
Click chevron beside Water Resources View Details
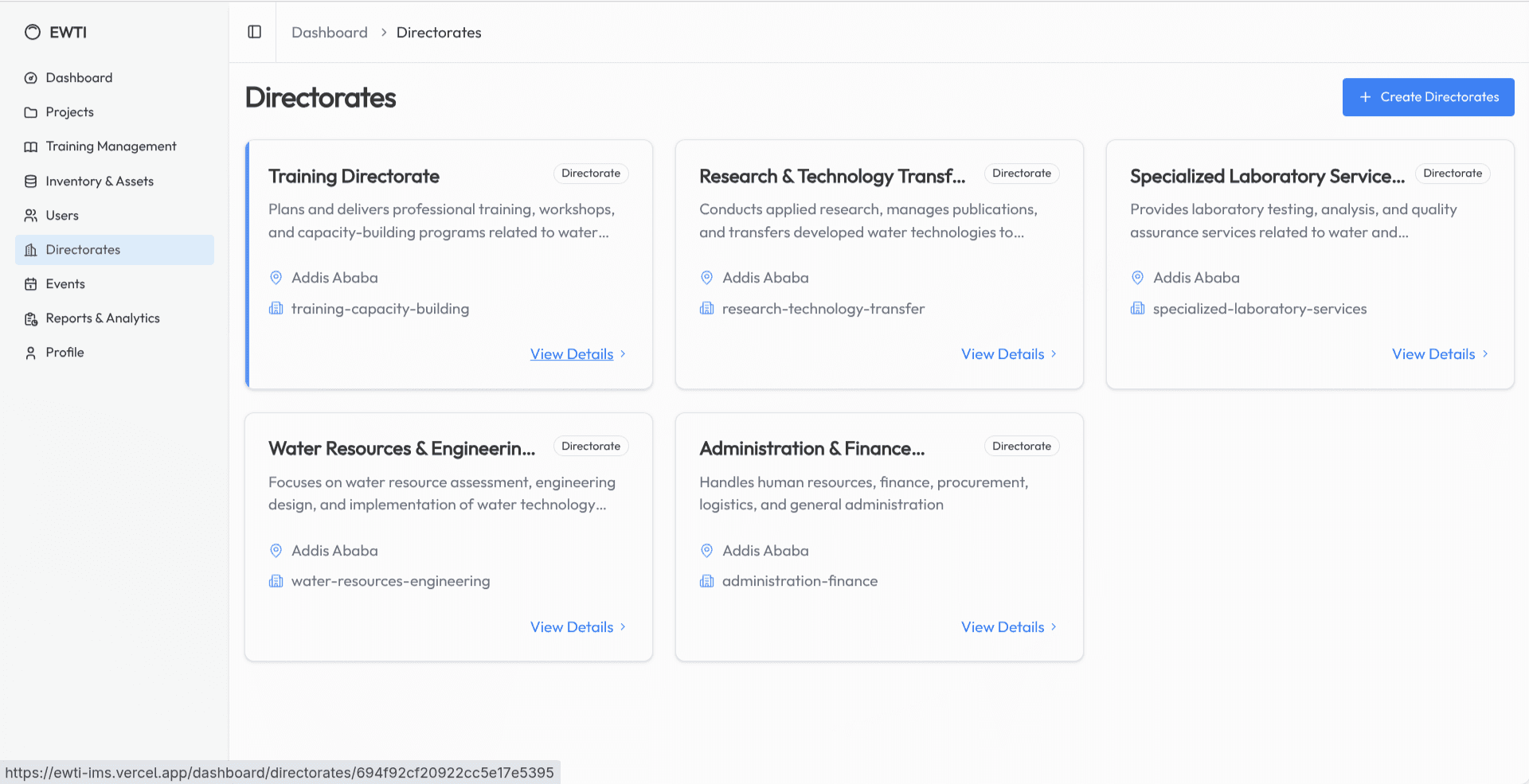(x=623, y=627)
